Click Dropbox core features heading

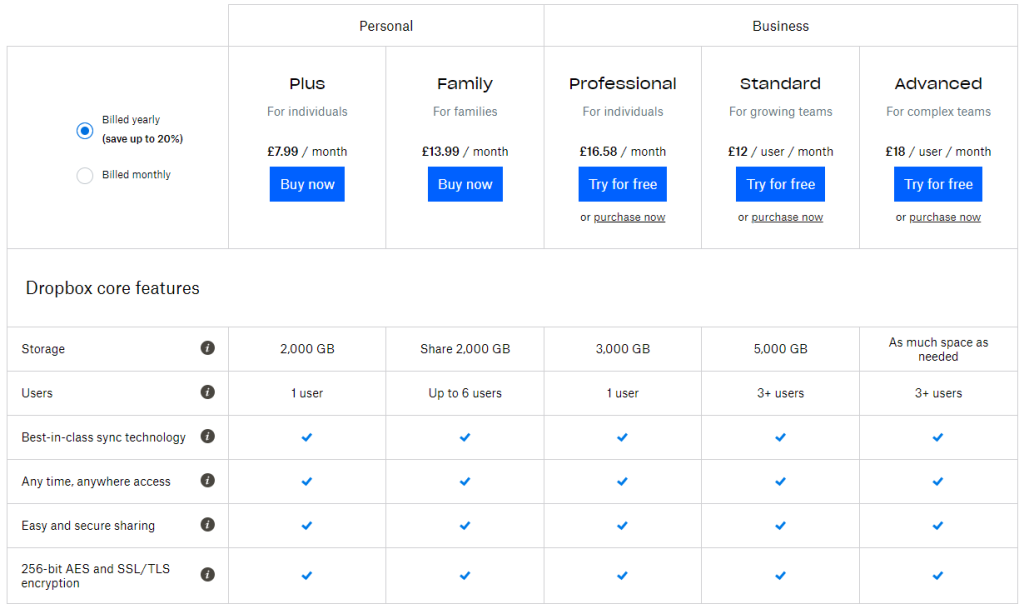pyautogui.click(x=112, y=288)
